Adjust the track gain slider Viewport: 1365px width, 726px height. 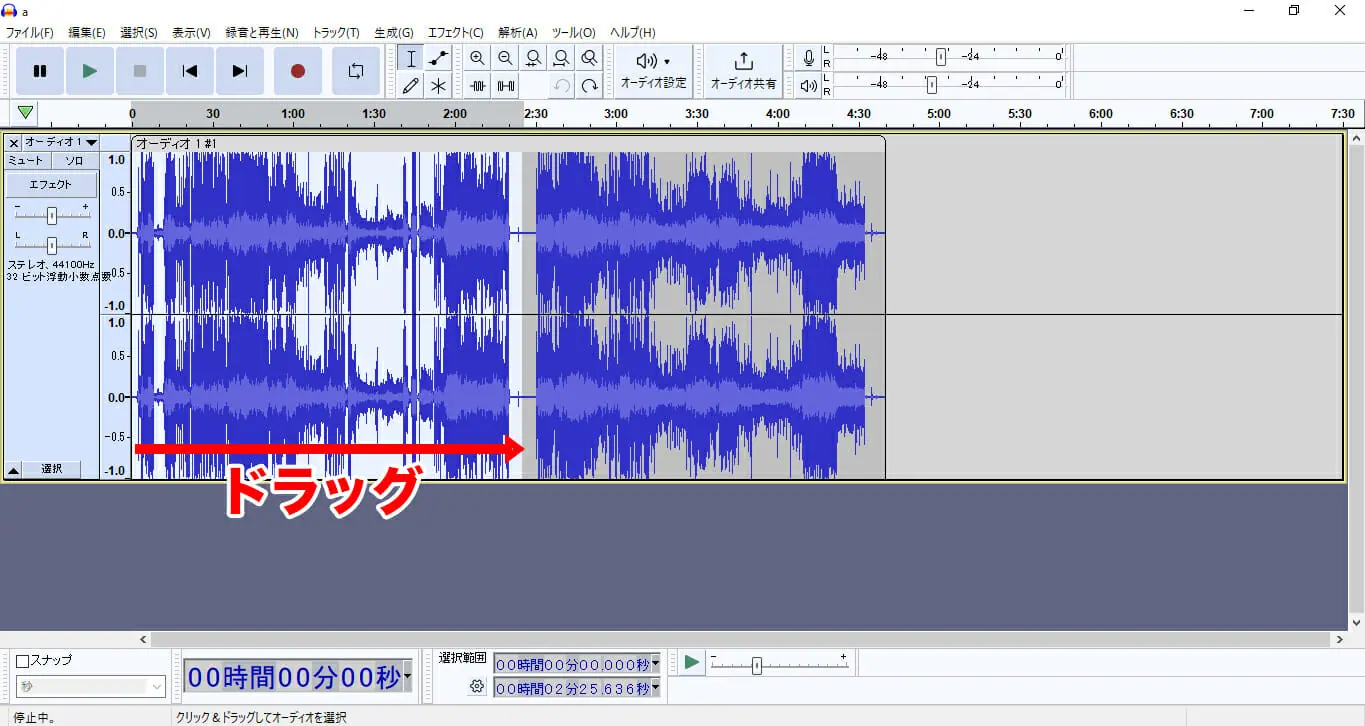click(x=51, y=215)
